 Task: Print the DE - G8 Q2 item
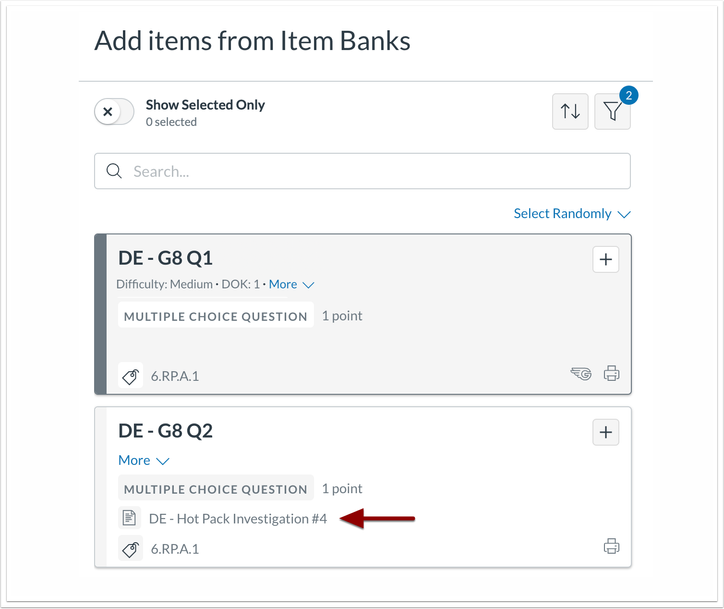point(612,546)
